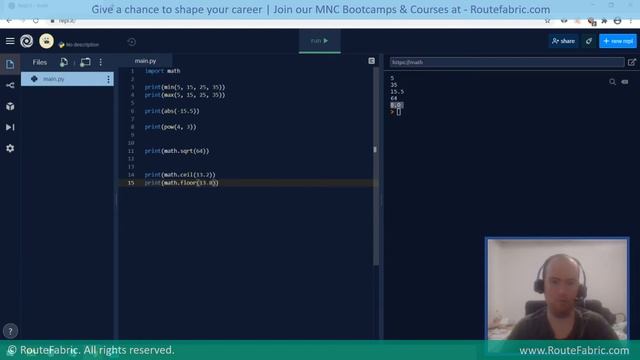Click the 'No description' label
This screenshot has height=360, width=640.
tap(82, 44)
